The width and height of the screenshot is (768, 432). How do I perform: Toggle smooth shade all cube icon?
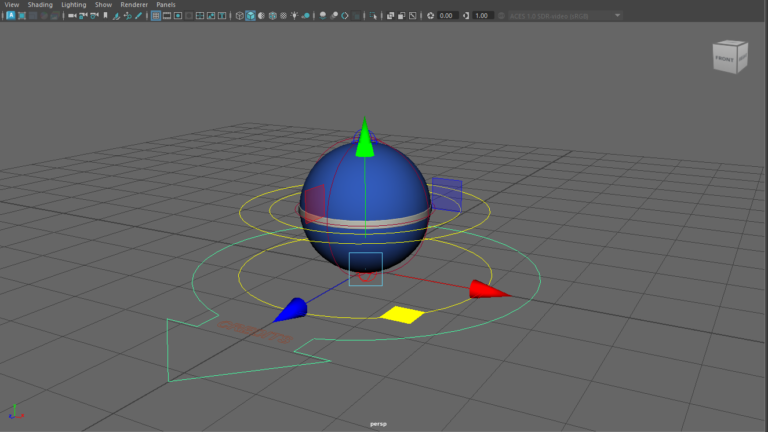pos(250,16)
